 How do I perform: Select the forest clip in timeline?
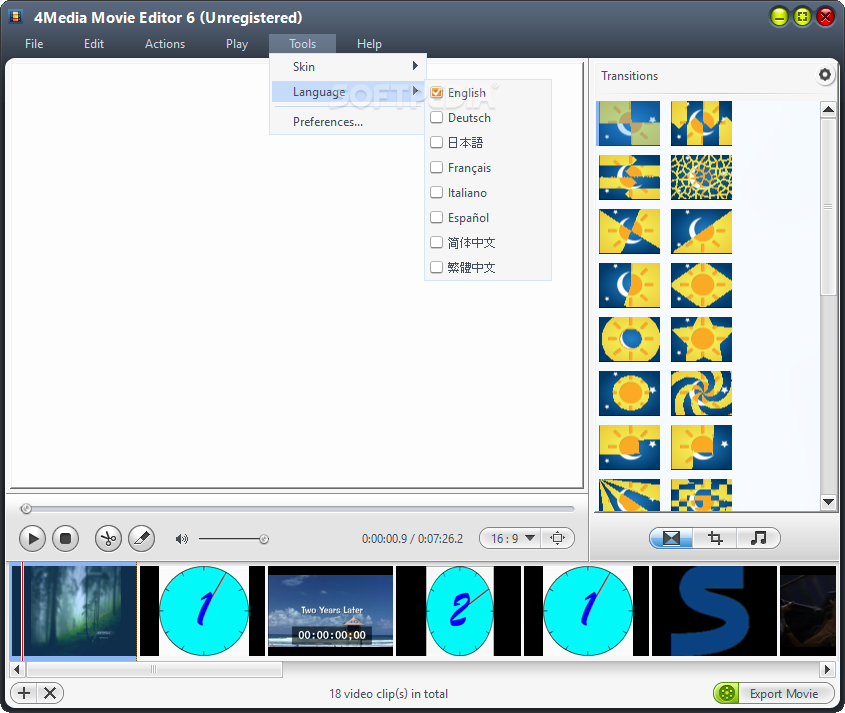coord(74,611)
